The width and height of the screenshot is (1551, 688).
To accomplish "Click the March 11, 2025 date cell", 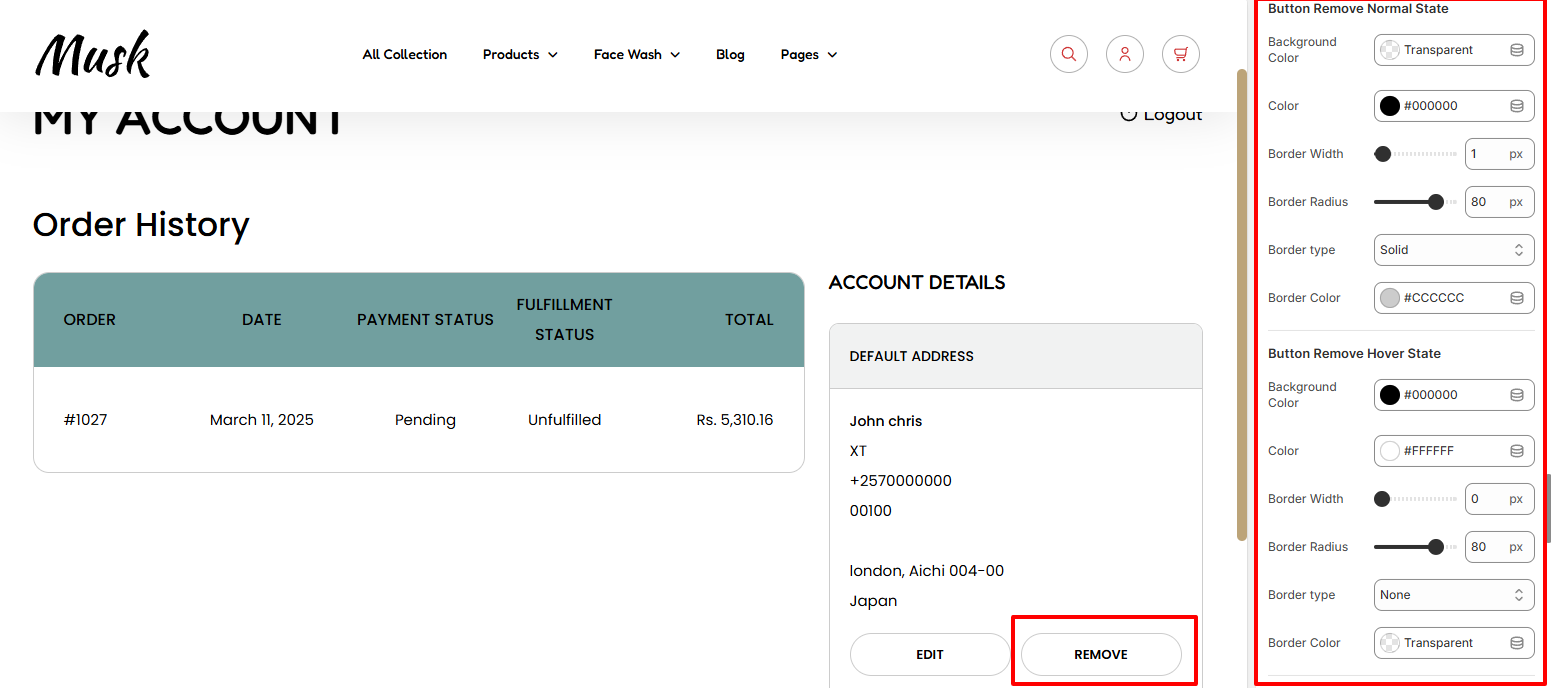I will click(x=262, y=420).
